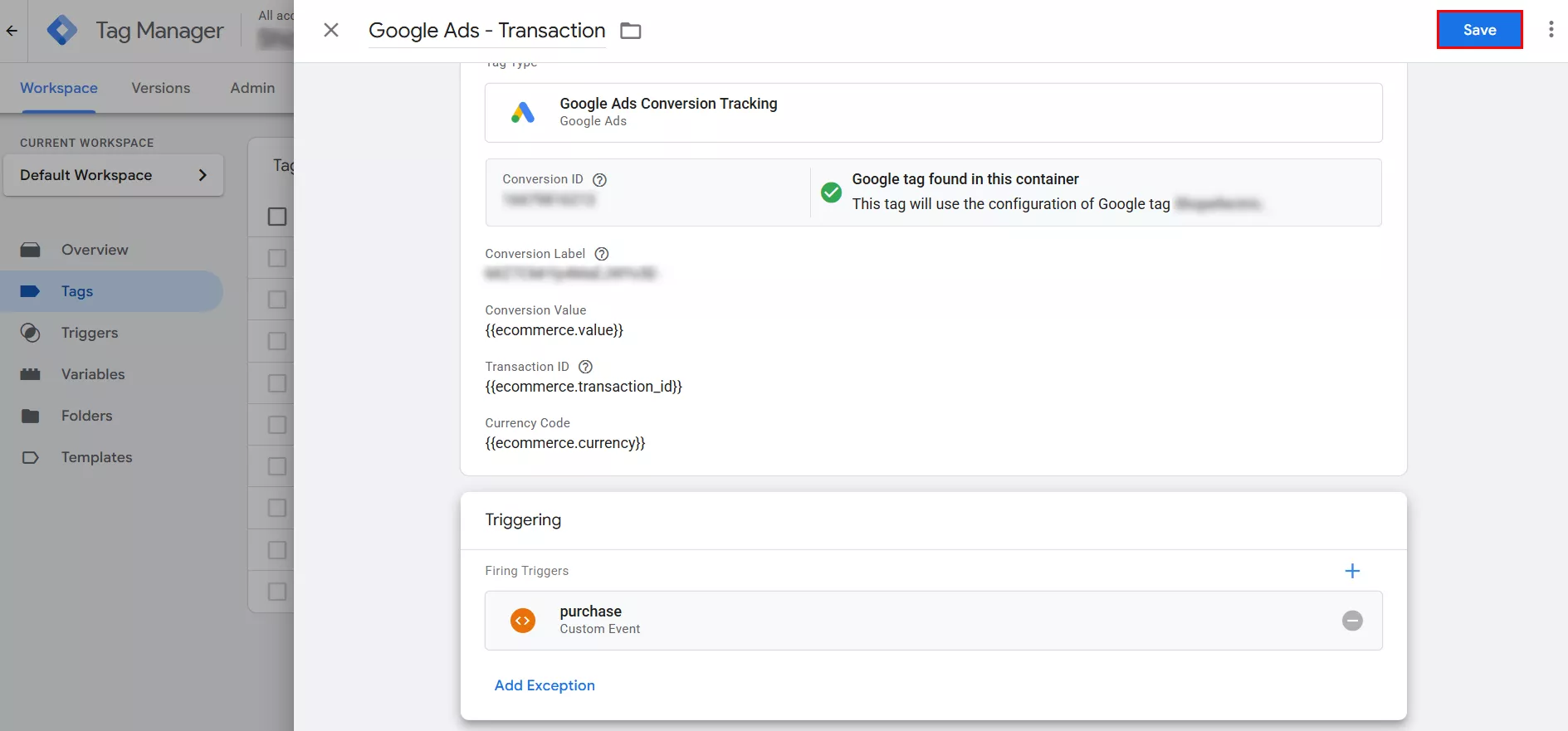
Task: Open the three-dot more actions menu
Action: point(1550,30)
